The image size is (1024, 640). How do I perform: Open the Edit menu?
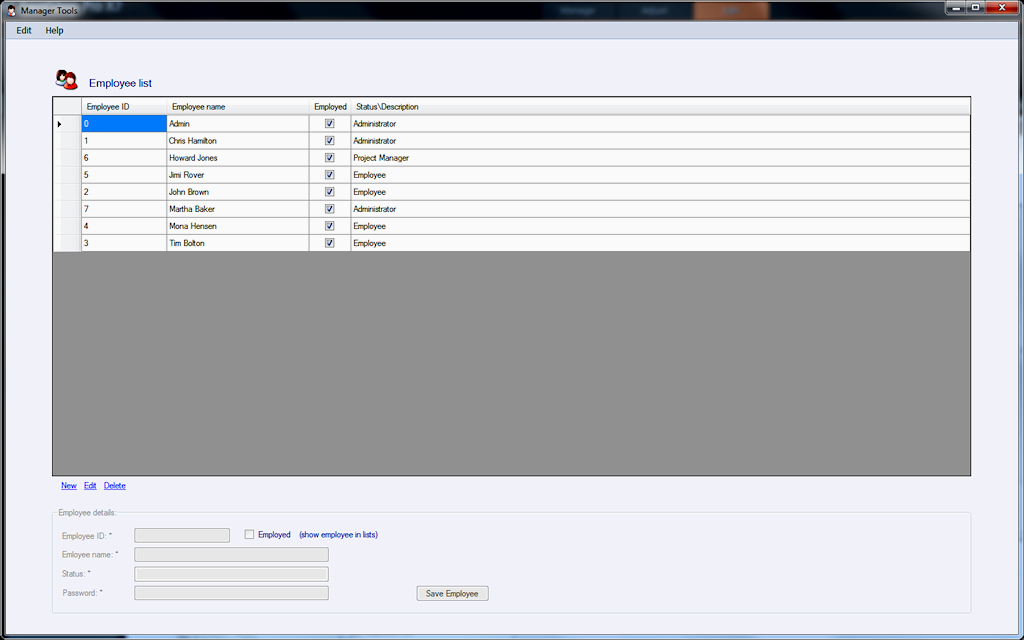coord(24,30)
